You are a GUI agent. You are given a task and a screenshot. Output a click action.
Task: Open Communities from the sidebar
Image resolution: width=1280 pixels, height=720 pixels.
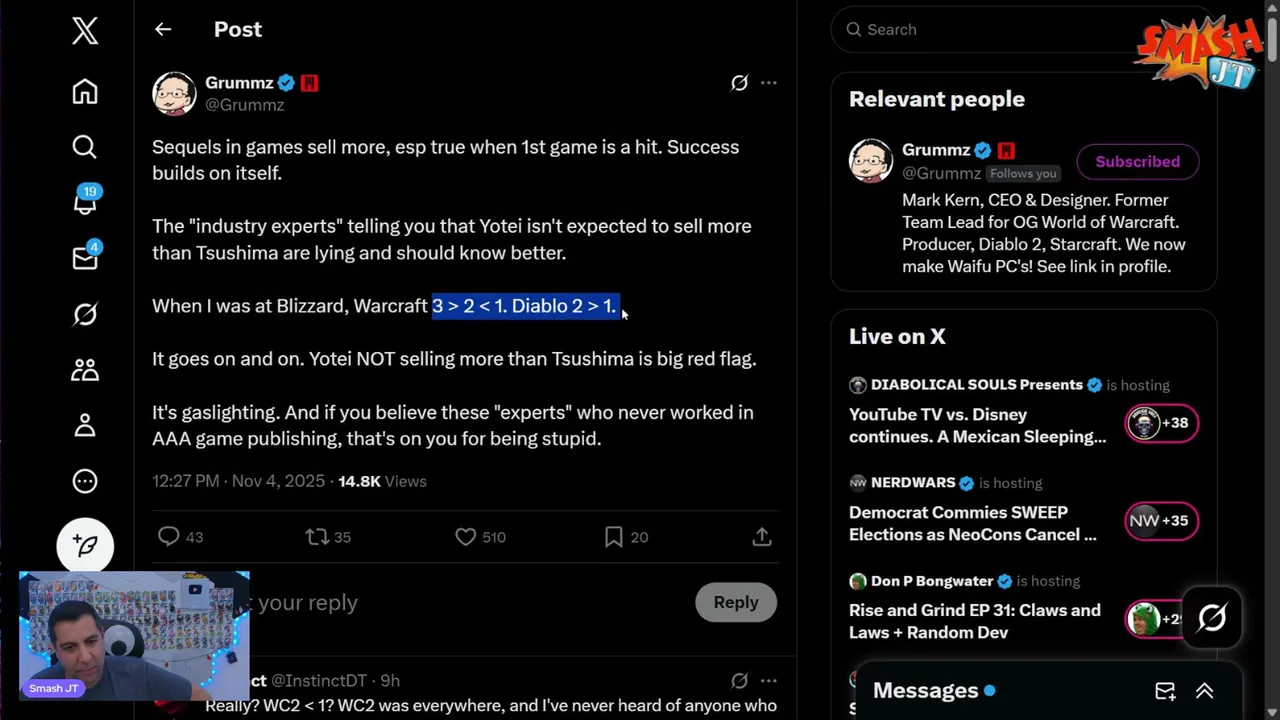(x=85, y=370)
